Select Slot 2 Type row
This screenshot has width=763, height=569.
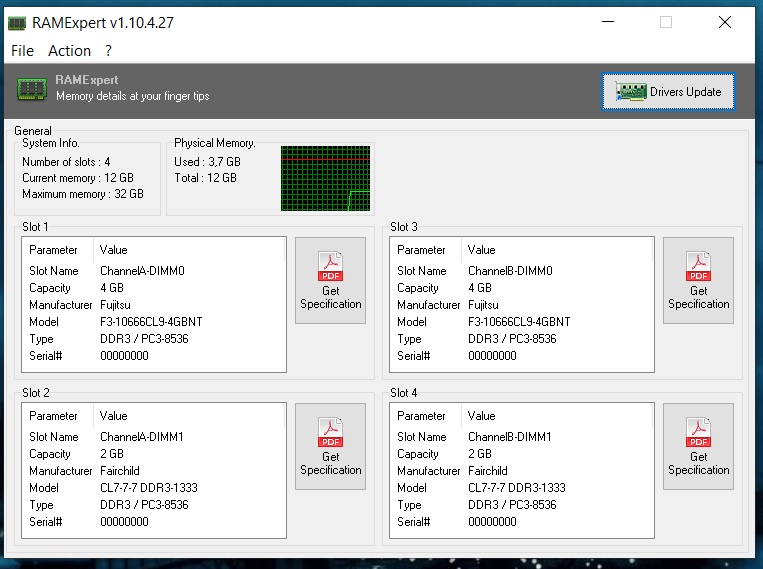tap(154, 505)
